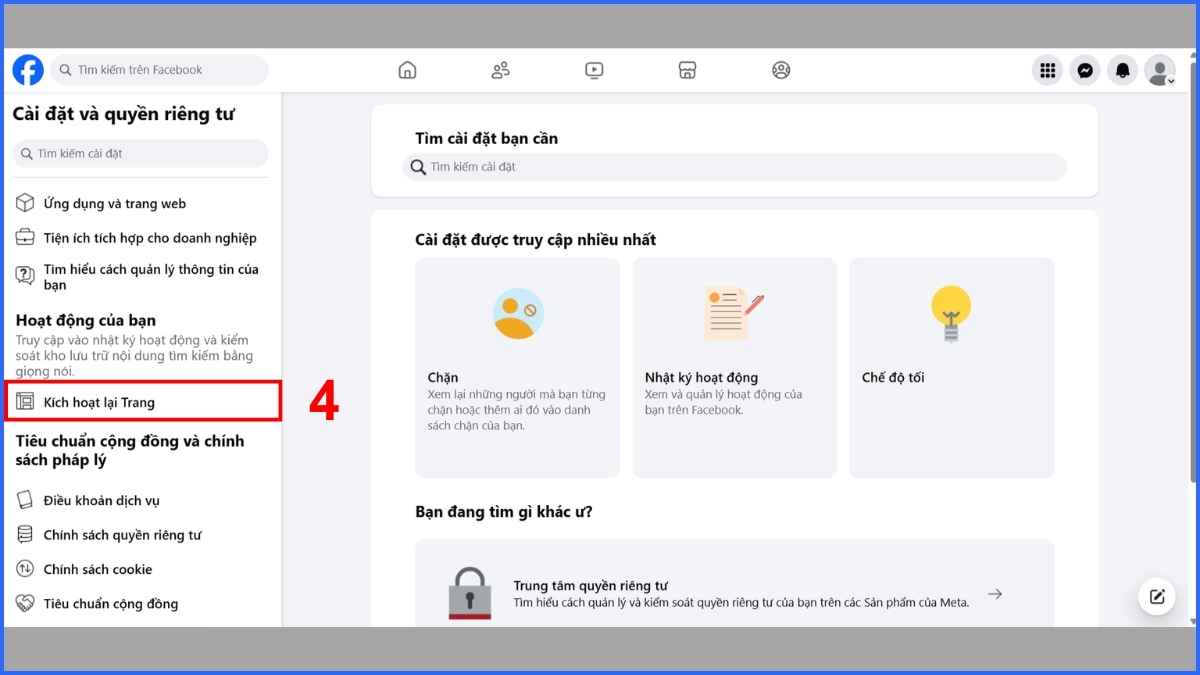This screenshot has width=1200, height=675.
Task: Open the Chặn blocking settings card
Action: 517,367
